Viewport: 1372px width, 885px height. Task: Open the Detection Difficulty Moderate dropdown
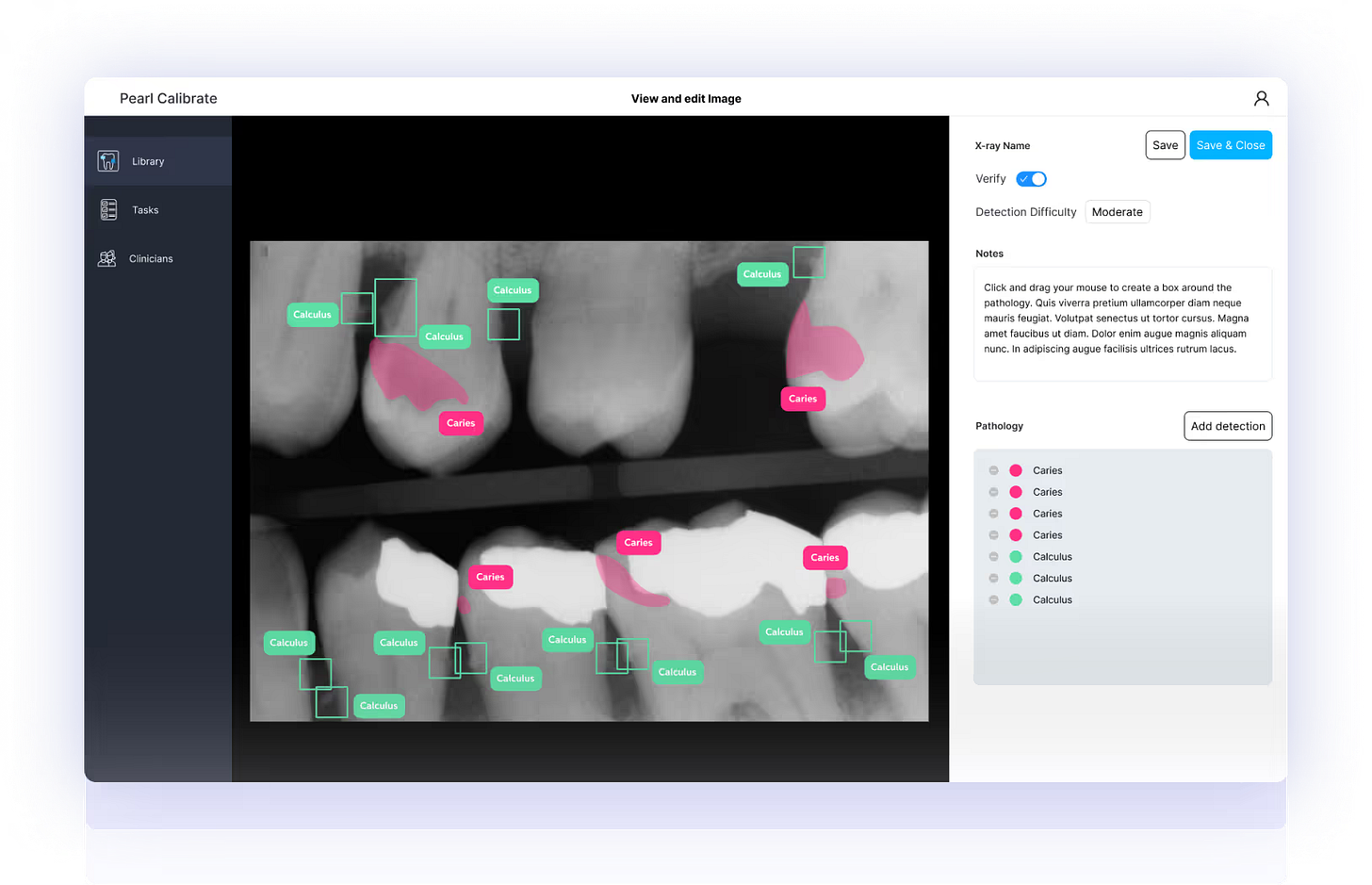1117,212
